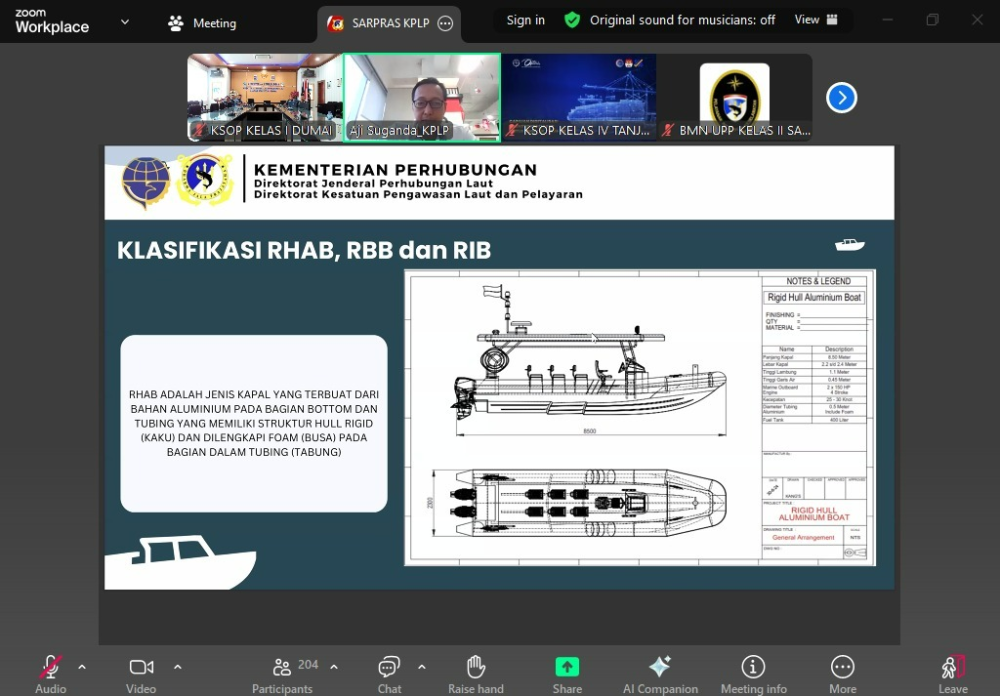This screenshot has width=1000, height=696.
Task: Expand the arrow beside Chat
Action: [422, 667]
